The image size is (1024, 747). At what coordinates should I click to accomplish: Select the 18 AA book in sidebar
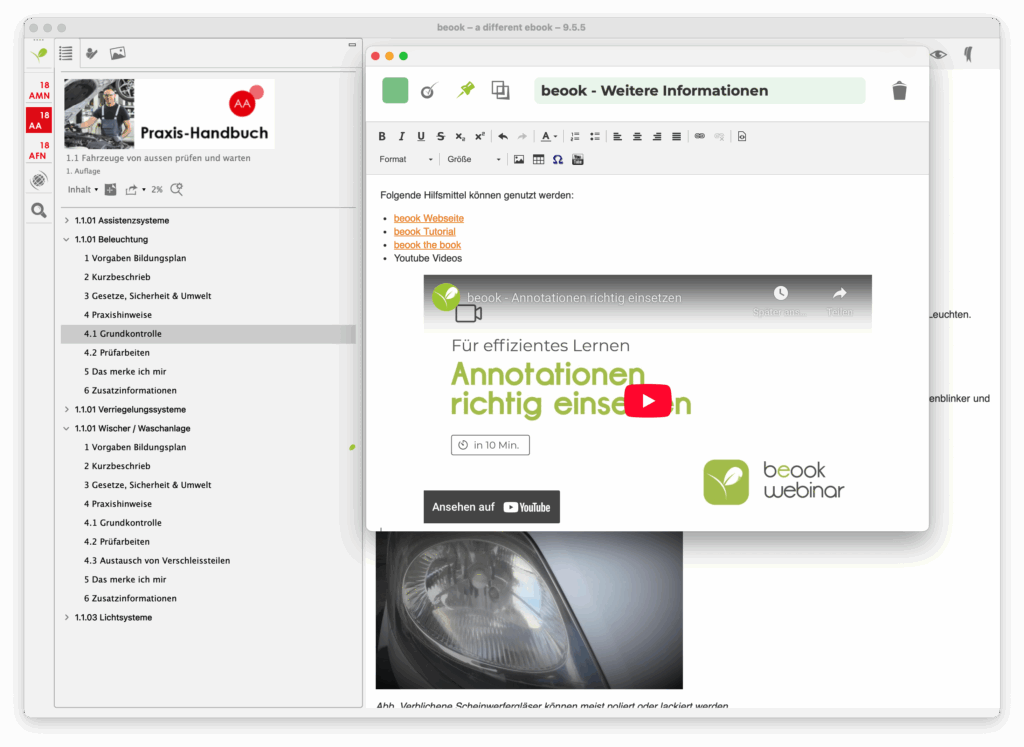point(39,121)
